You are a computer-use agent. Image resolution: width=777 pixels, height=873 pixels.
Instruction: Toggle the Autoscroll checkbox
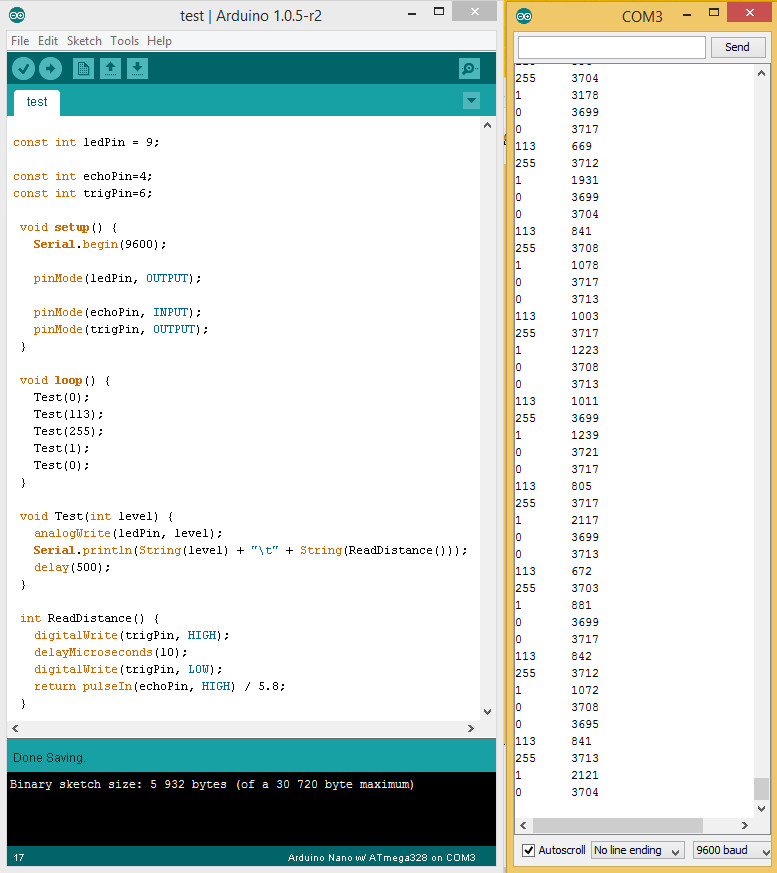[x=528, y=850]
